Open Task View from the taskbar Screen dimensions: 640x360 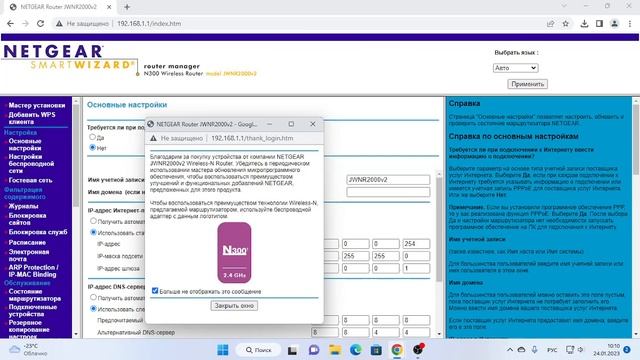(x=292, y=350)
